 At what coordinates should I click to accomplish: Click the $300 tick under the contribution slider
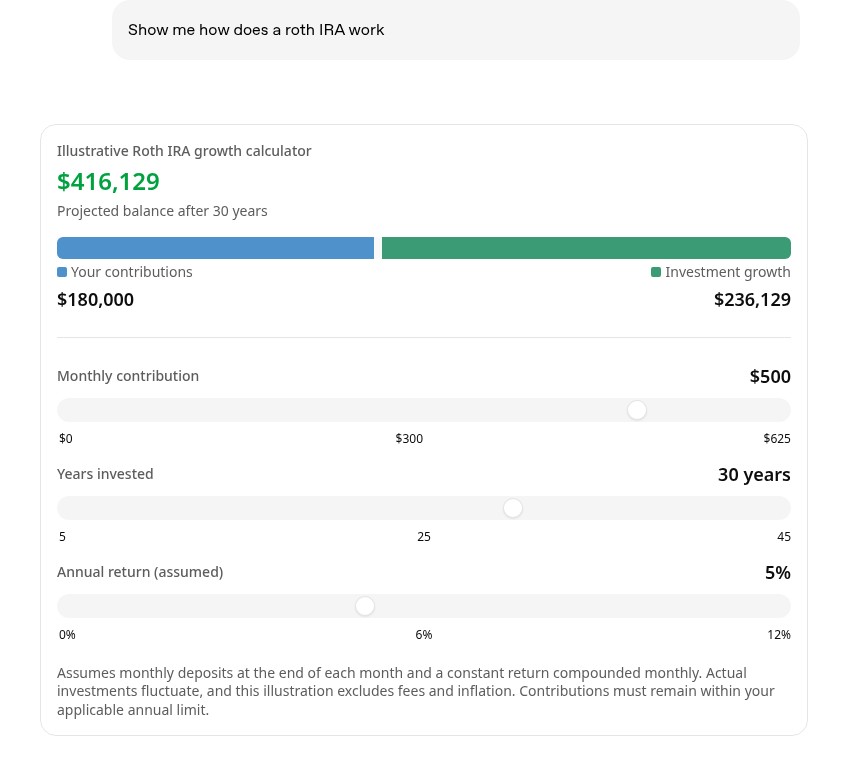click(x=409, y=439)
